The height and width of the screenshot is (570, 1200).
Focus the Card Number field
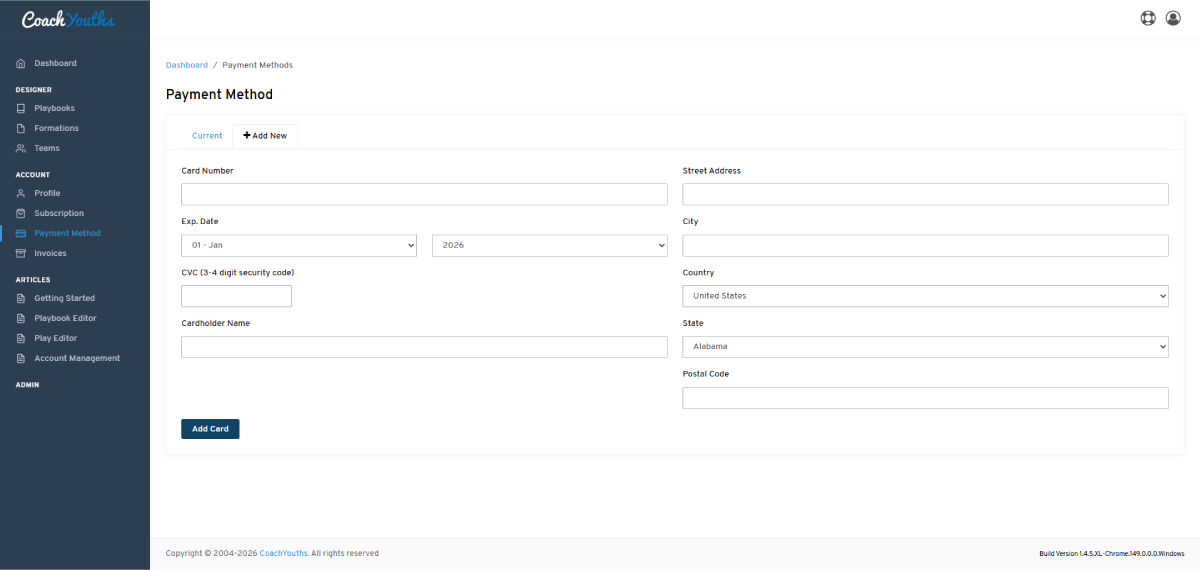pos(424,194)
